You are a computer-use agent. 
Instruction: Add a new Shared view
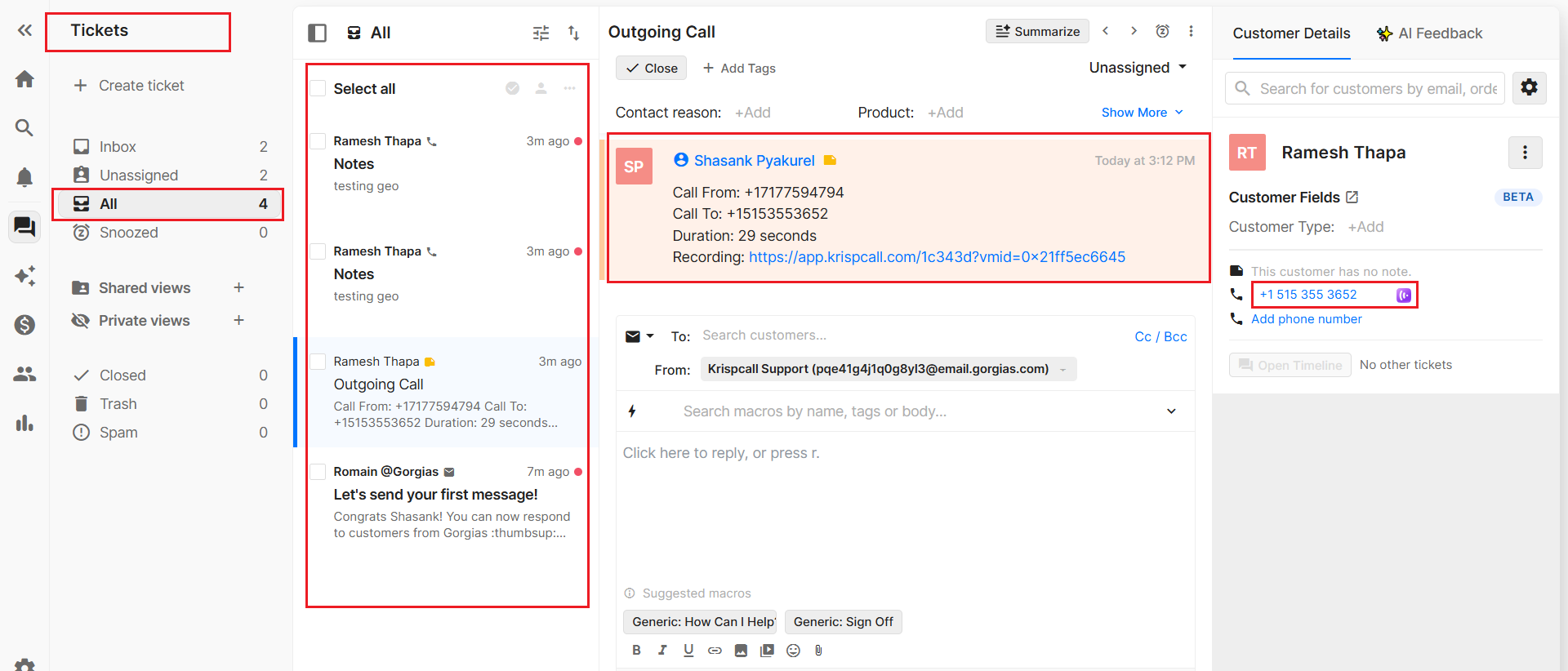click(238, 287)
